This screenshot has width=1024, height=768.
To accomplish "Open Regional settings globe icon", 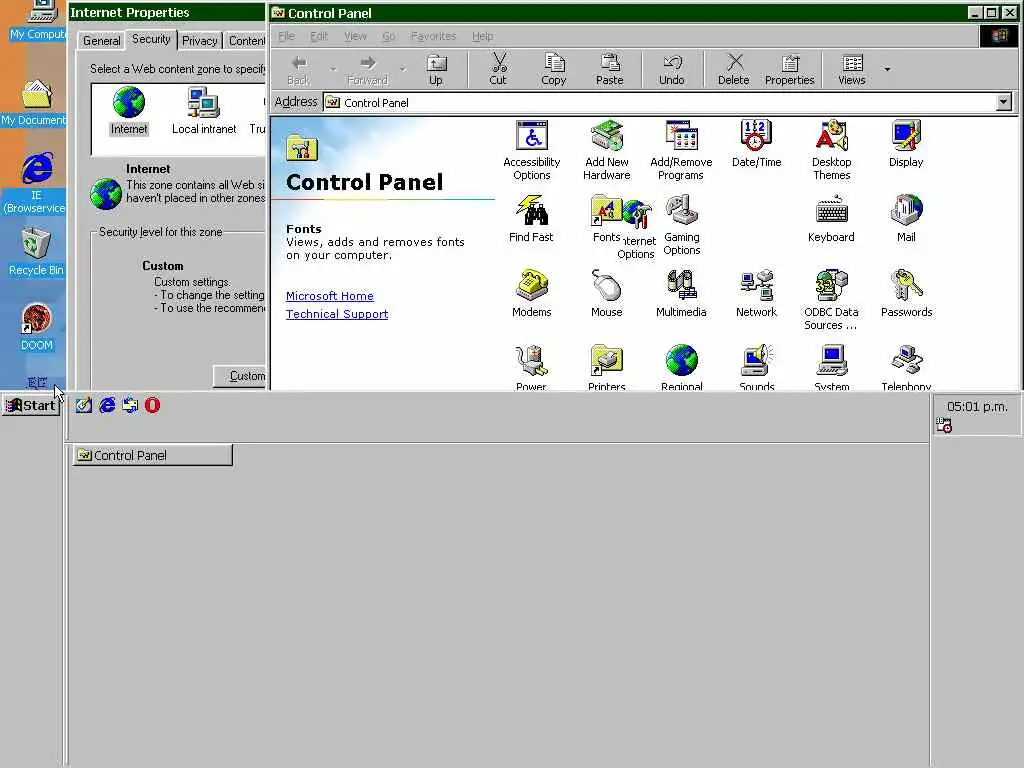I will click(x=682, y=367).
